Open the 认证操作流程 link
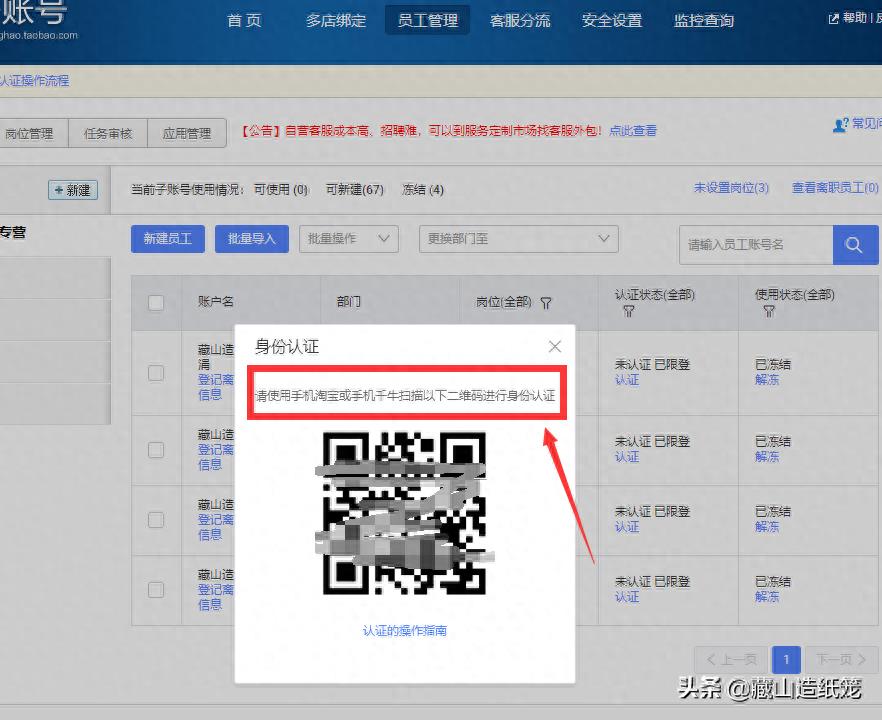This screenshot has height=720, width=882. tap(35, 81)
